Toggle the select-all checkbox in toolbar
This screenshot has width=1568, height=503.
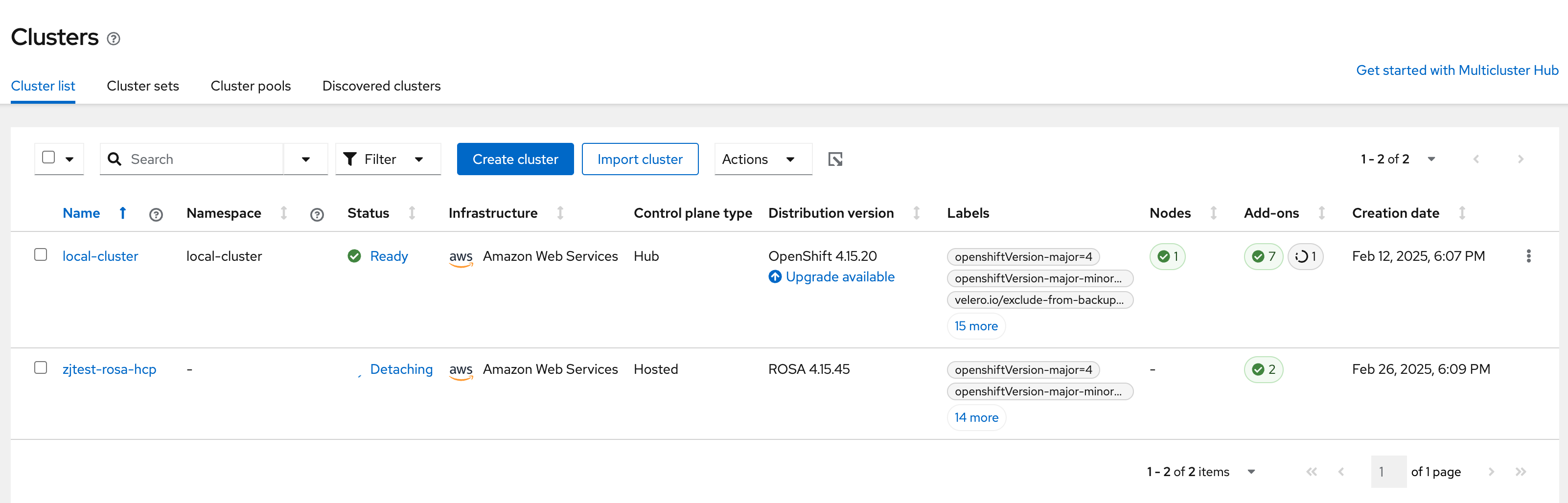49,158
